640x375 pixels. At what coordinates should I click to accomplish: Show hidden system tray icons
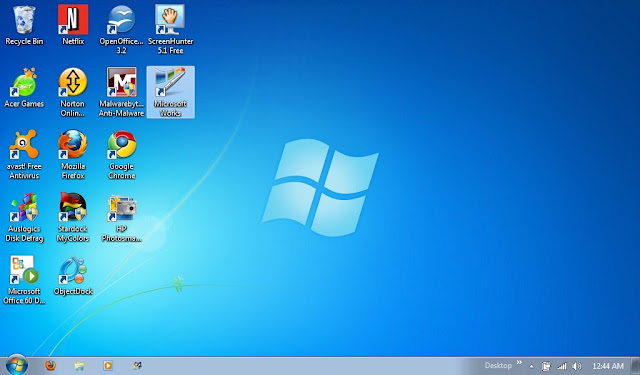[531, 366]
